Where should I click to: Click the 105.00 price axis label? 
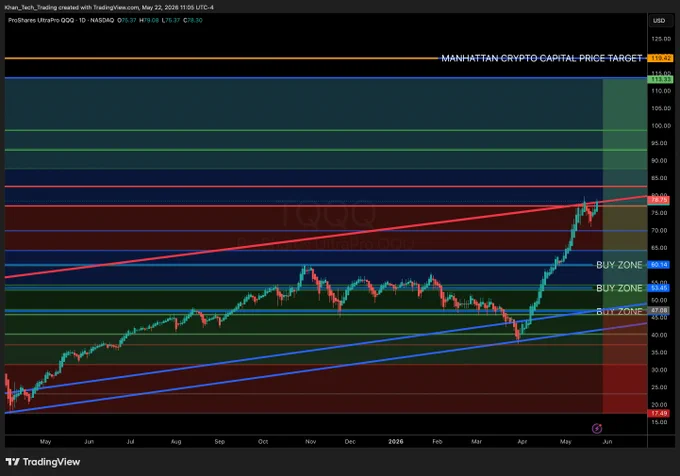click(x=661, y=108)
